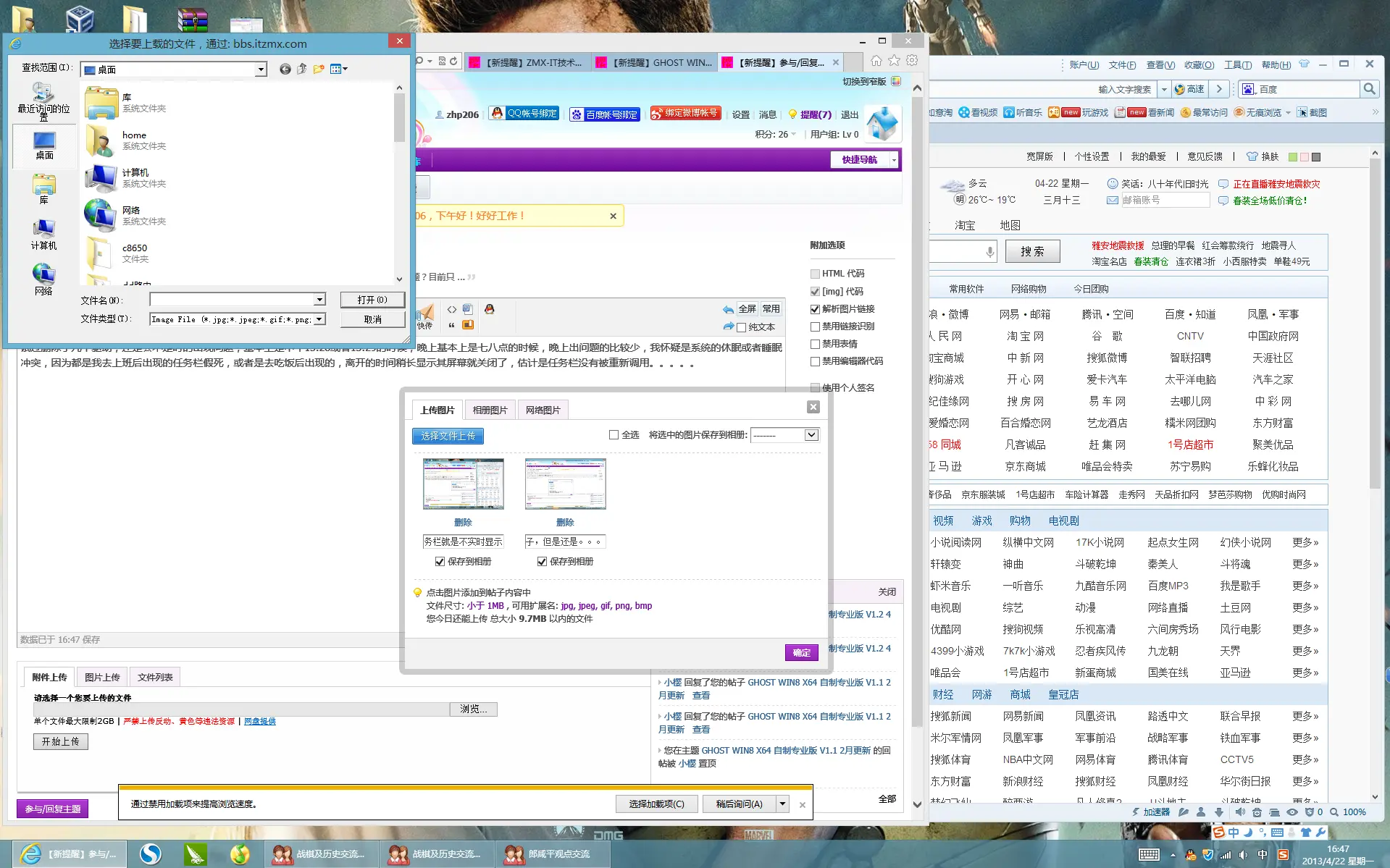Click 取消 in file dialog

click(372, 319)
